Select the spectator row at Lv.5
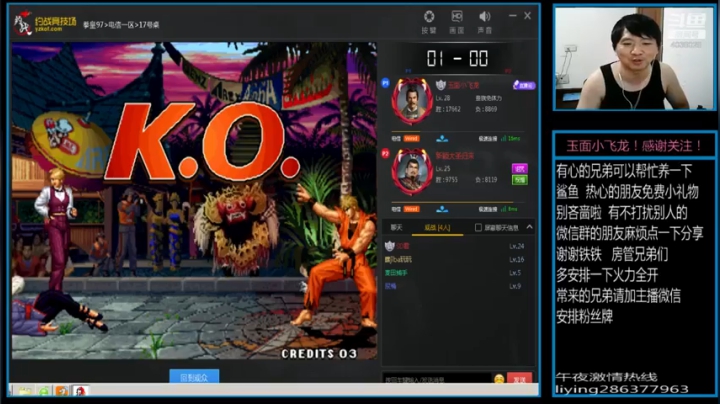Screen dimensions: 720x404 coord(458,273)
